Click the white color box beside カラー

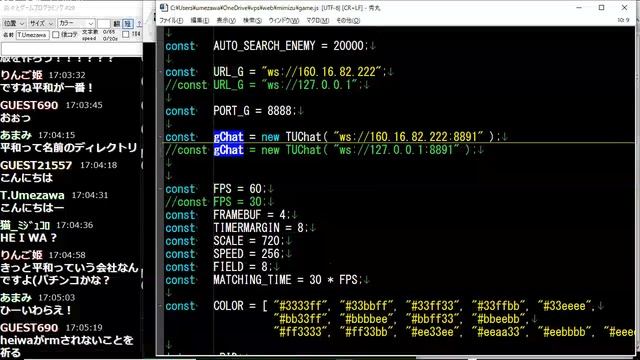coord(104,24)
